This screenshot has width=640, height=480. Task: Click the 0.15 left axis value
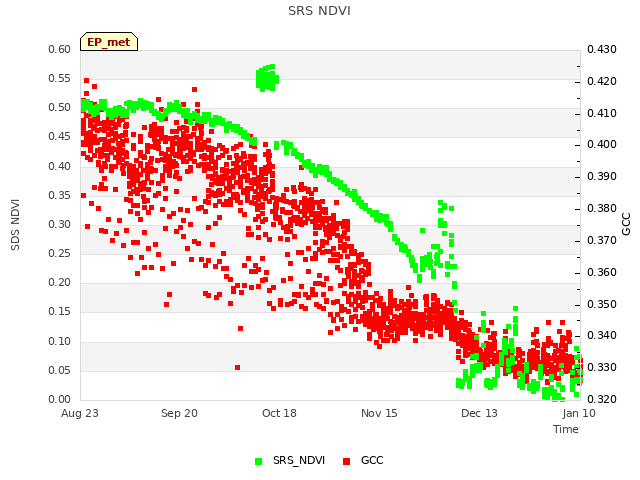tap(60, 311)
